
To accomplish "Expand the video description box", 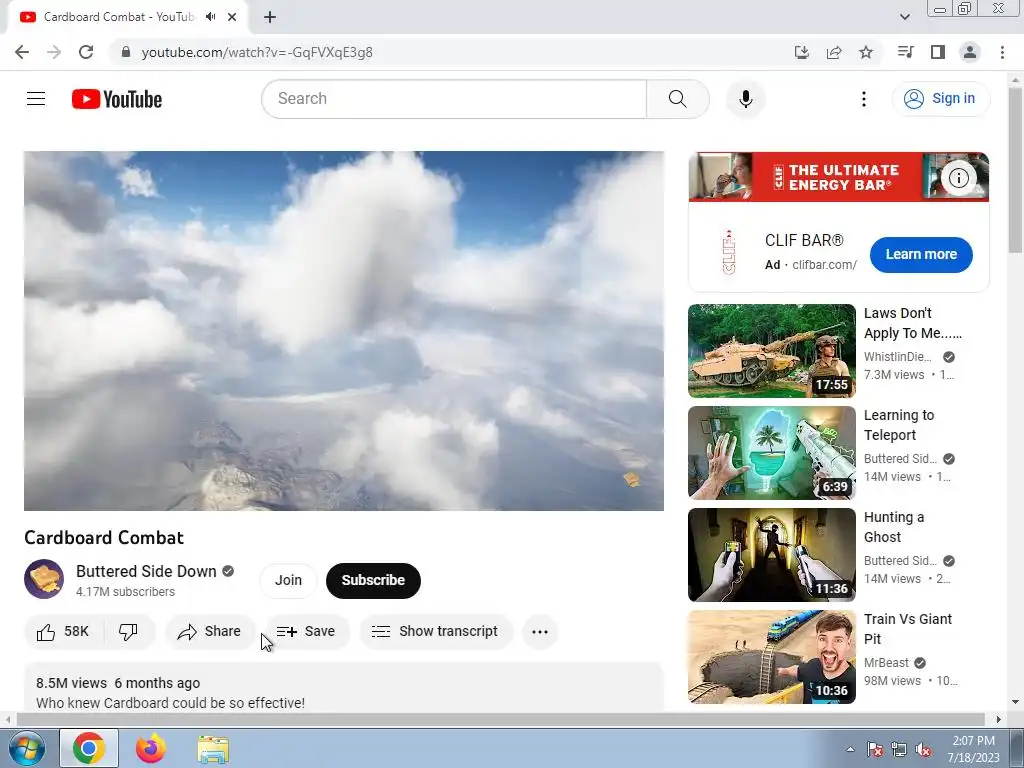I will pos(344,687).
